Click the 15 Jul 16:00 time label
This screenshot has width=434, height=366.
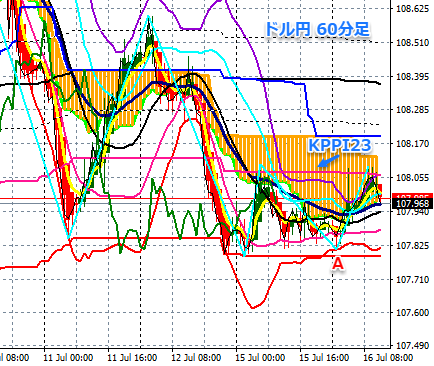(x=324, y=358)
